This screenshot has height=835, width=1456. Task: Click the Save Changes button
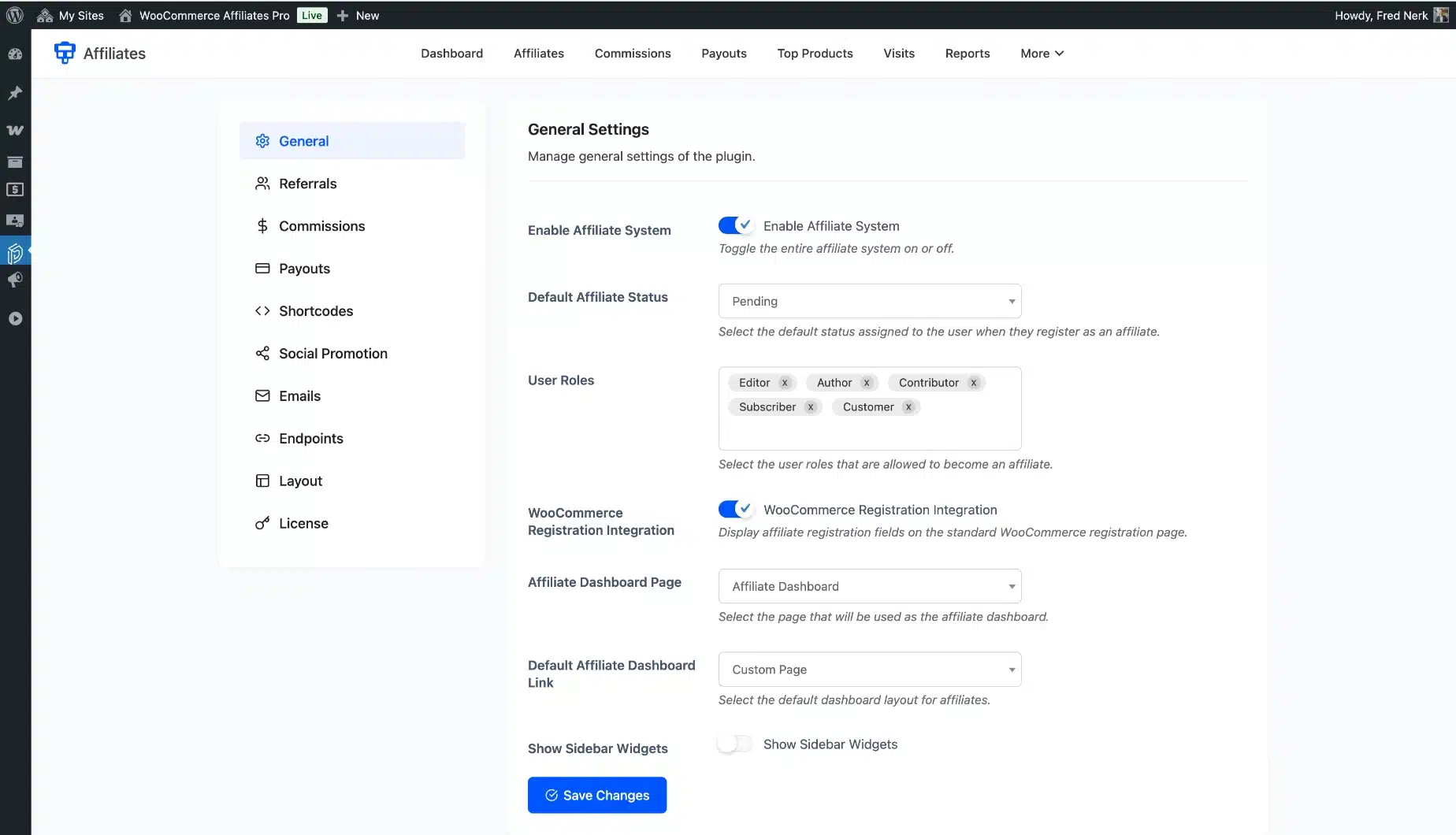point(597,795)
